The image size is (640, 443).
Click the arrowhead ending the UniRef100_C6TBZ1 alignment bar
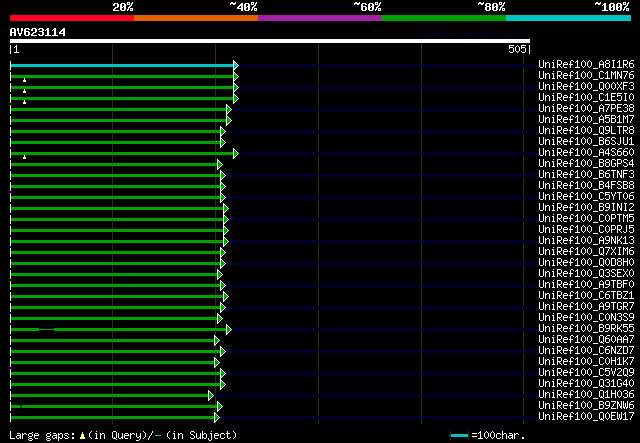click(226, 296)
